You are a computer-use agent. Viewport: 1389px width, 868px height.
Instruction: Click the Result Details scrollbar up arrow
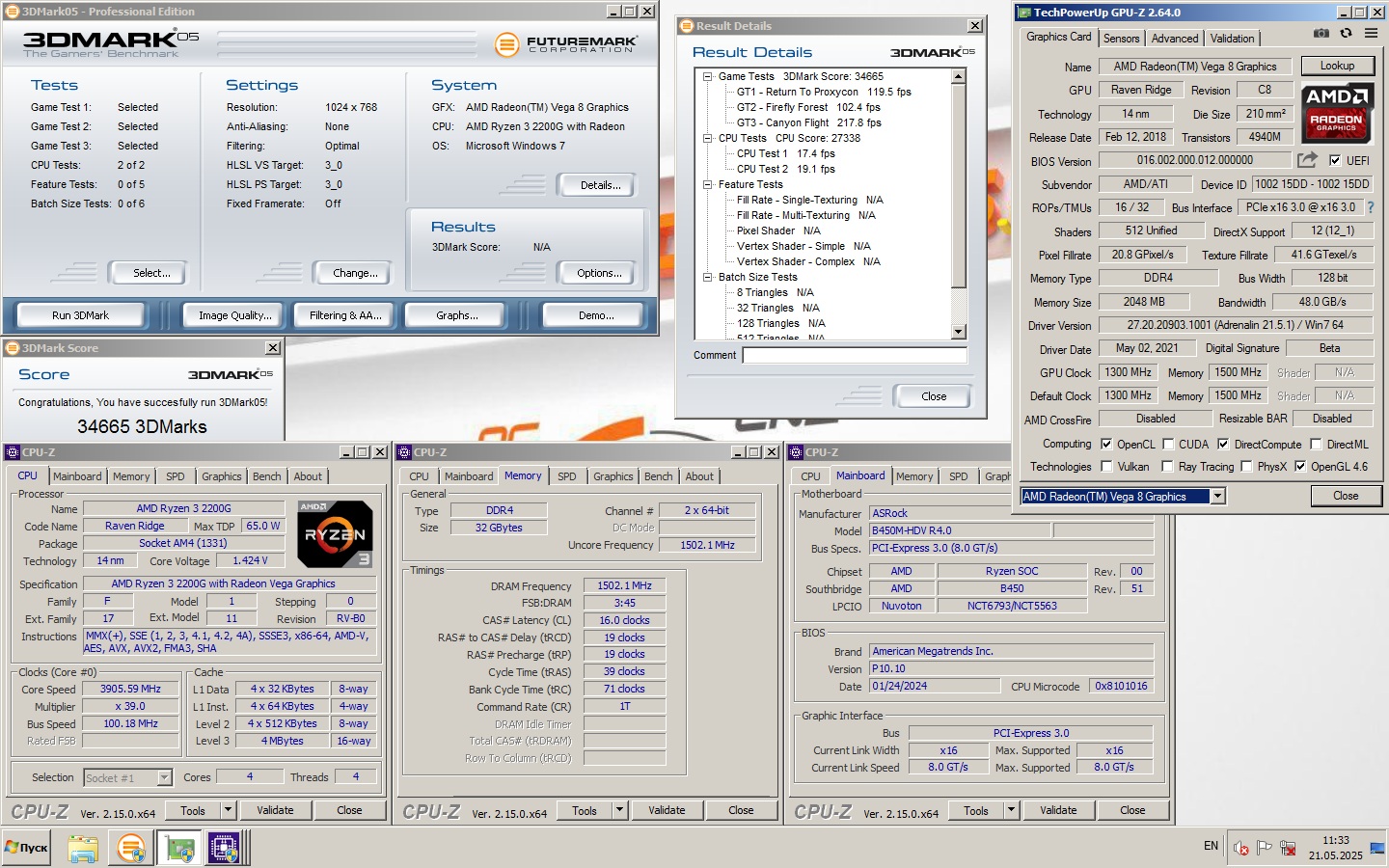pyautogui.click(x=958, y=76)
